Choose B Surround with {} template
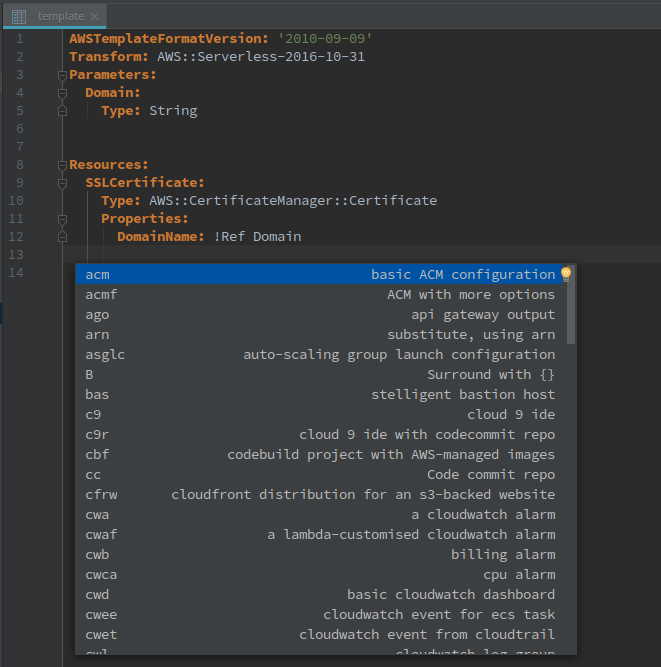Screen dimensions: 661x667 tap(321, 374)
